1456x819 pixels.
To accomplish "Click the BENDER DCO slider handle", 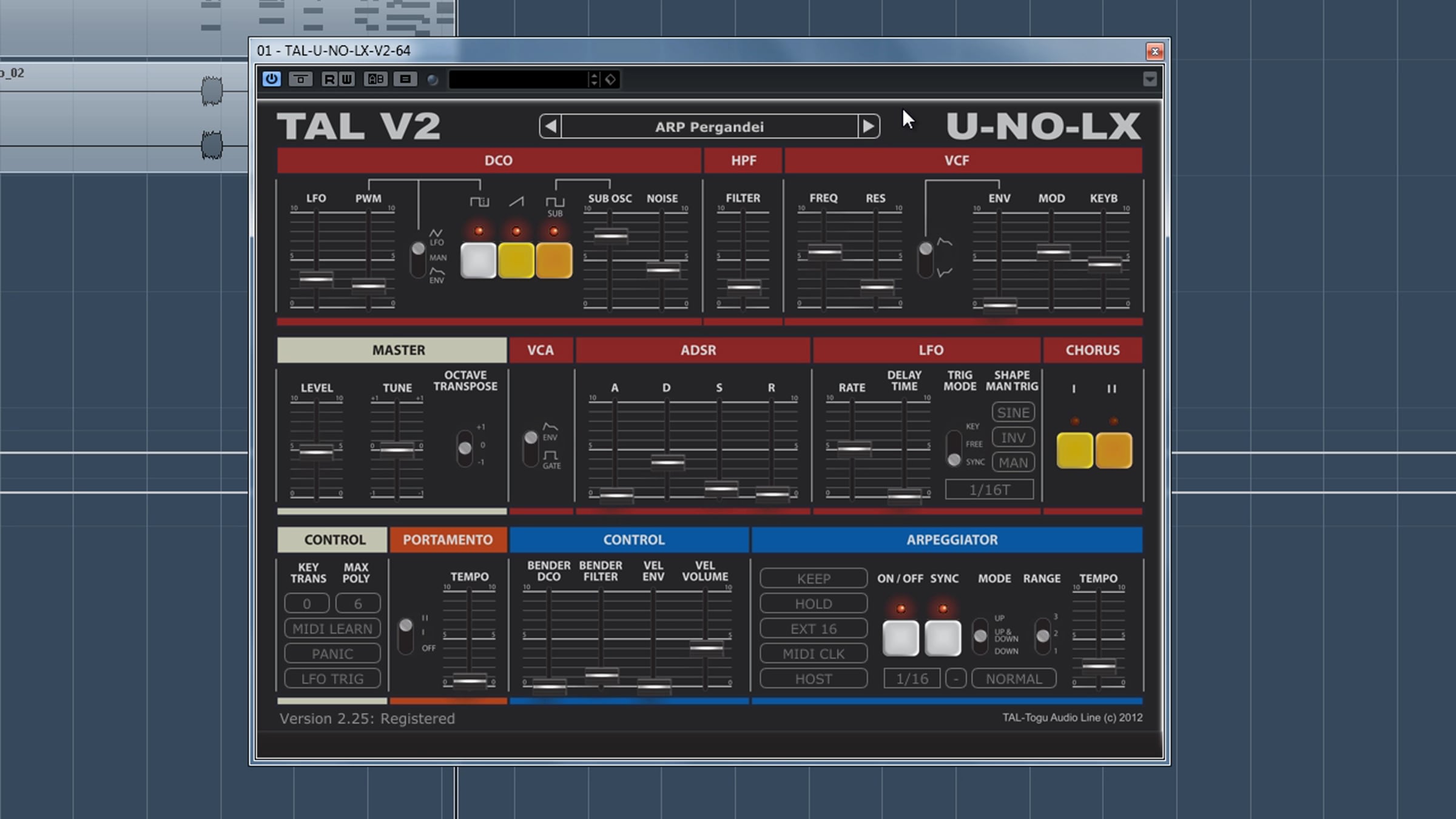I will pos(549,686).
